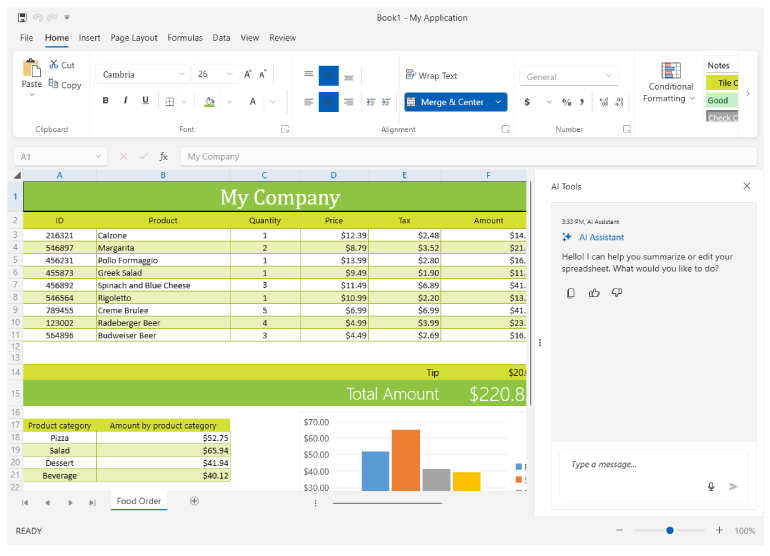This screenshot has height=556, width=770.
Task: Expand the General number format dropdown
Action: [608, 76]
